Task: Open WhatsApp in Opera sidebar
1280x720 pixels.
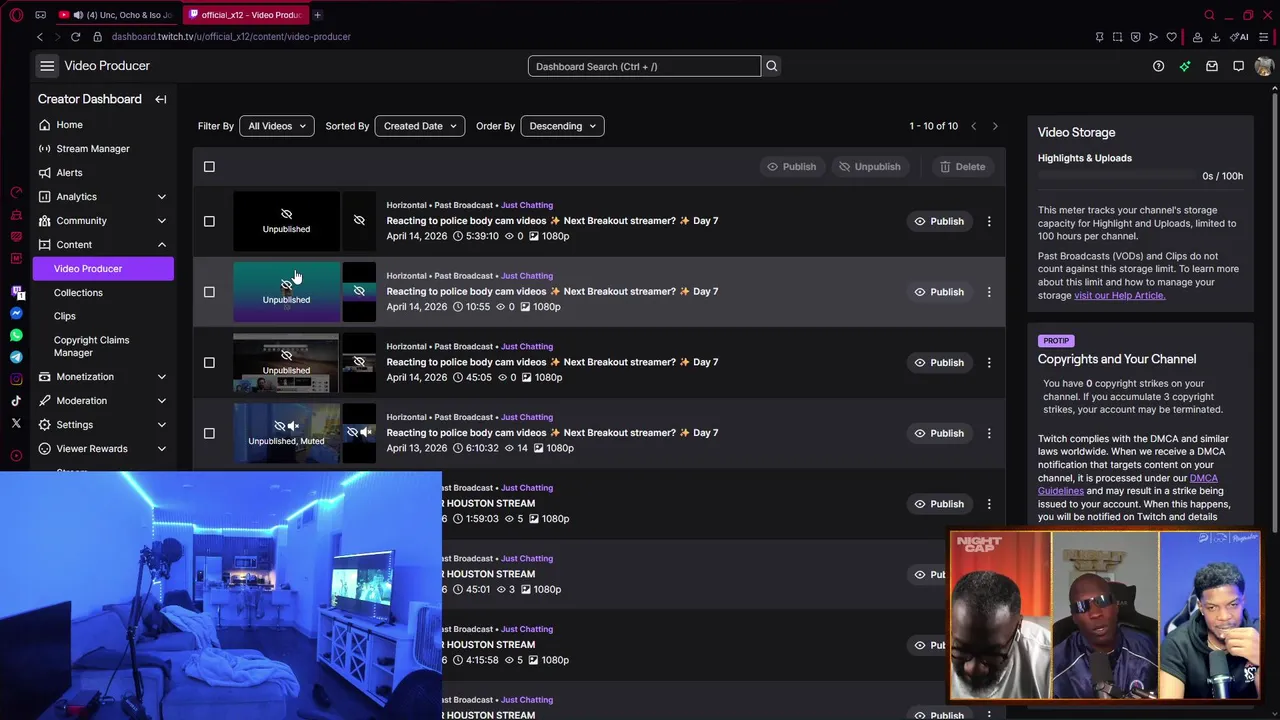Action: 16,335
